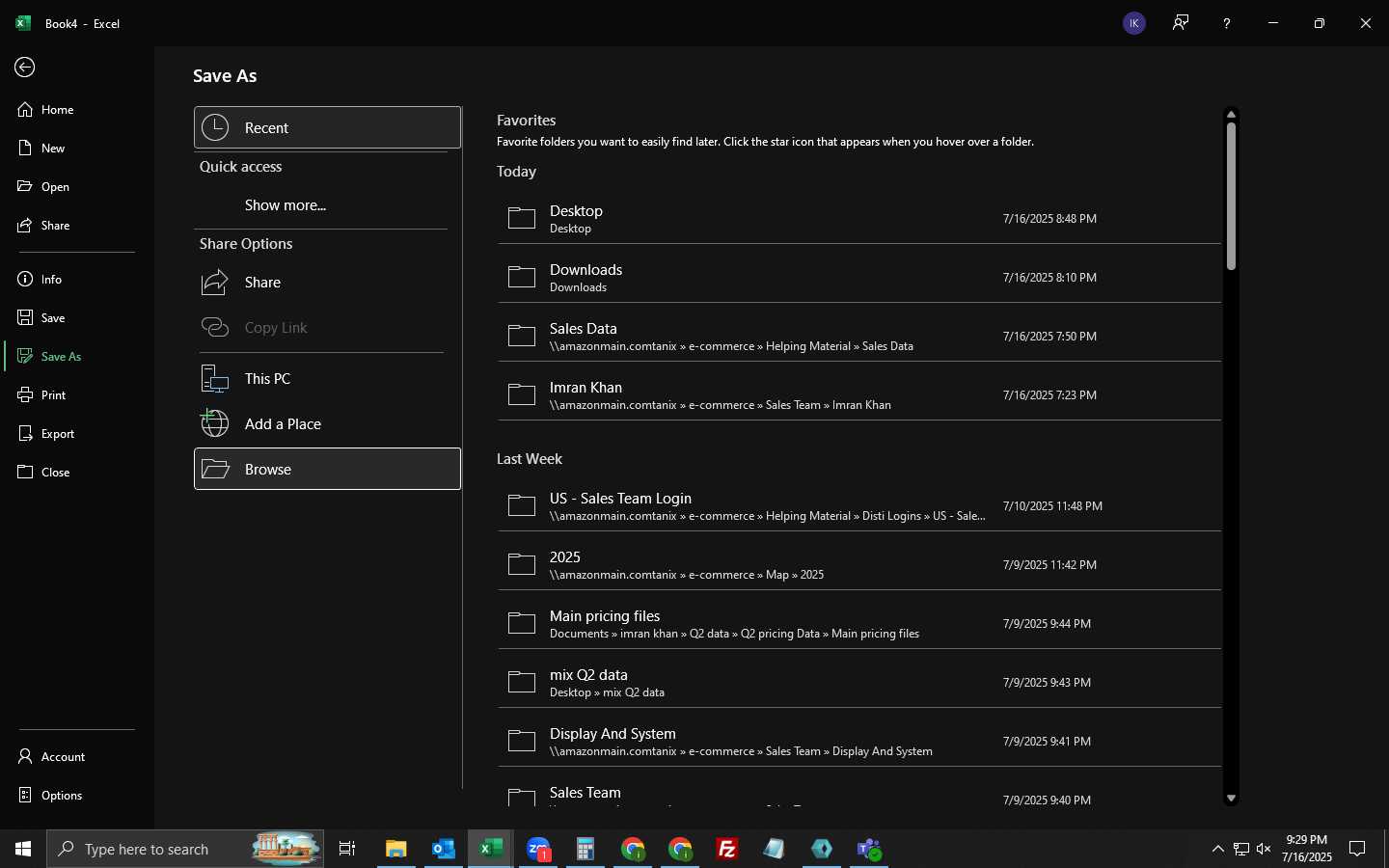Open Help with the question mark icon
Image resolution: width=1389 pixels, height=868 pixels.
1227,23
